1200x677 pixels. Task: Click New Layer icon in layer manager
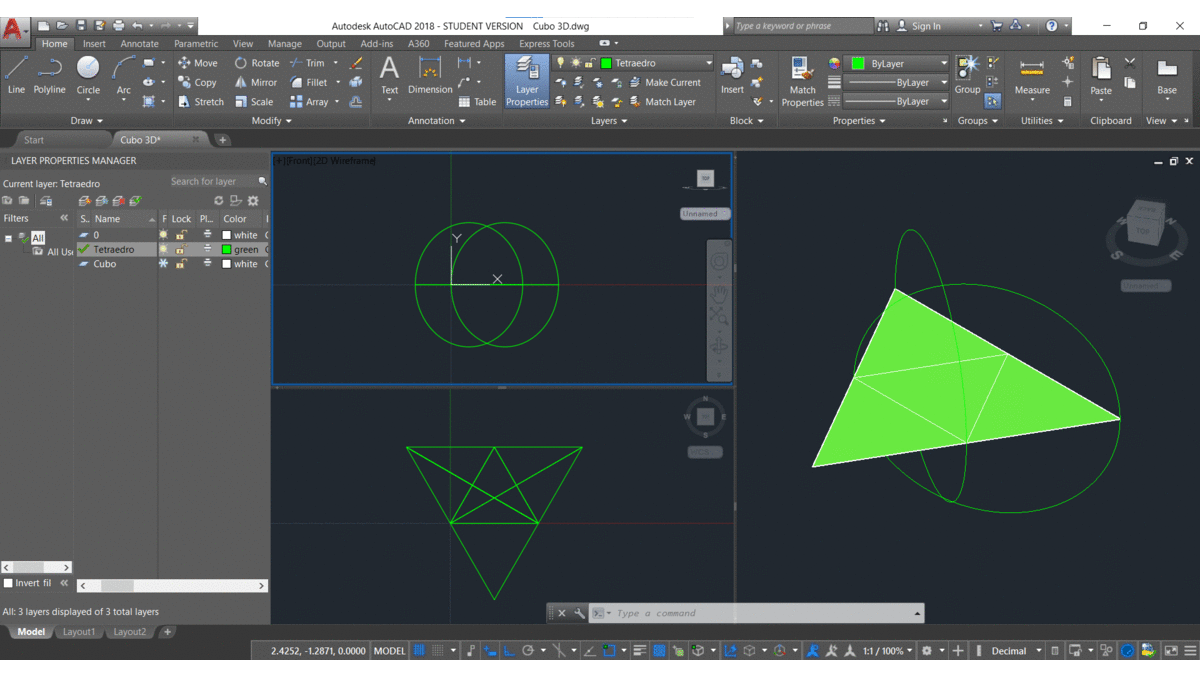click(x=85, y=201)
